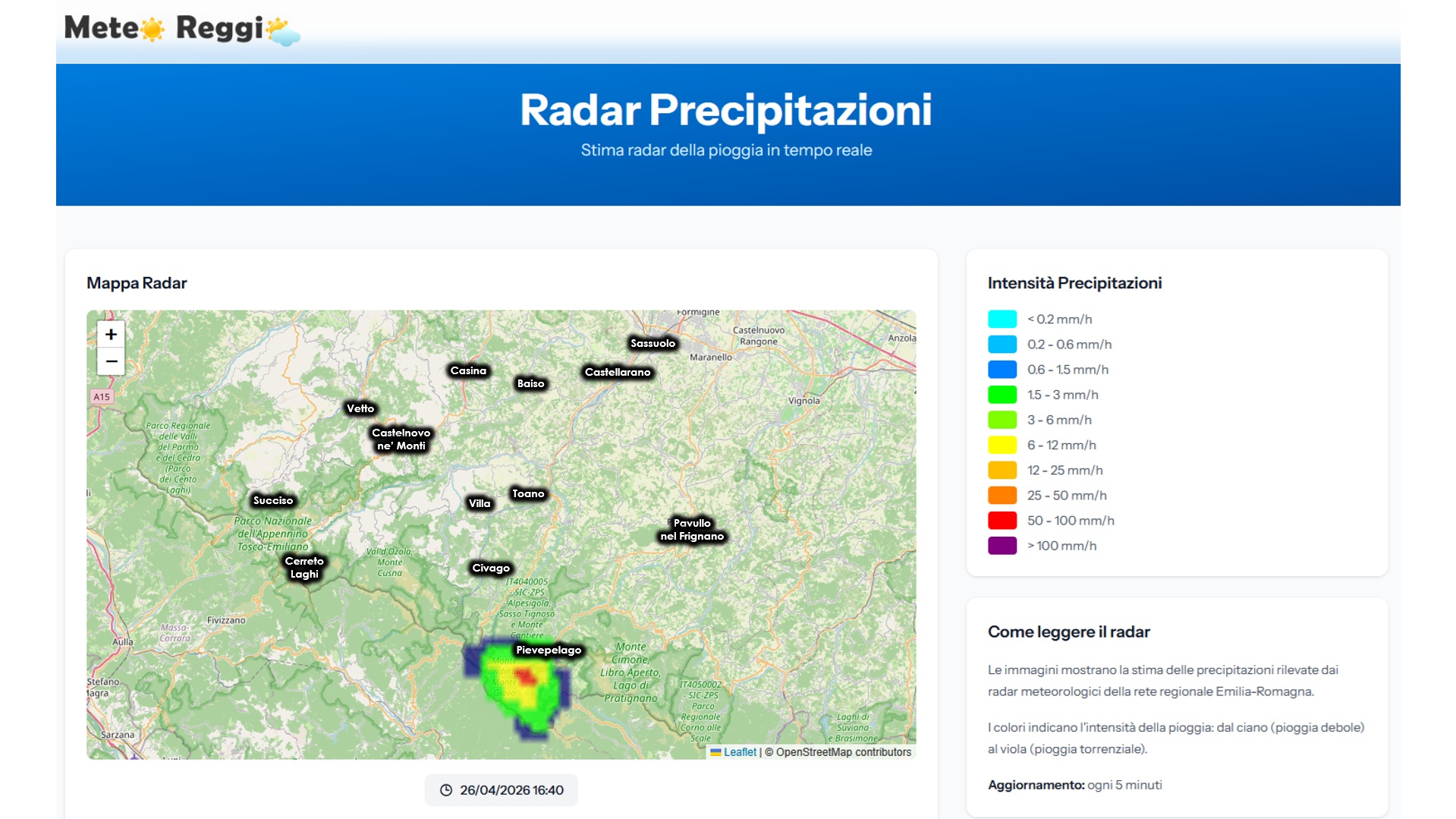The height and width of the screenshot is (819, 1456).
Task: Click the Cerreto Laghi map label
Action: [x=304, y=568]
